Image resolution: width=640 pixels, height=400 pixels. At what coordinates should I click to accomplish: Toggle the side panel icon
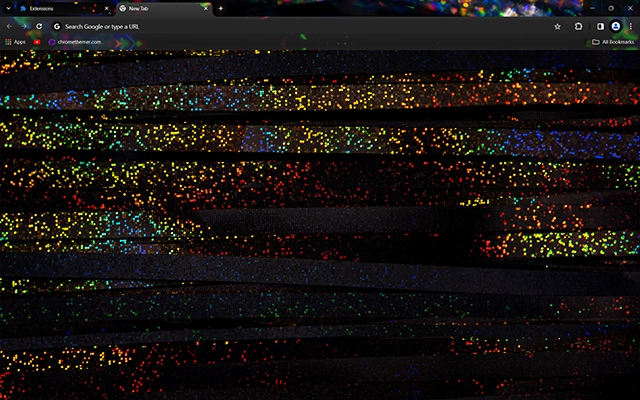click(600, 27)
